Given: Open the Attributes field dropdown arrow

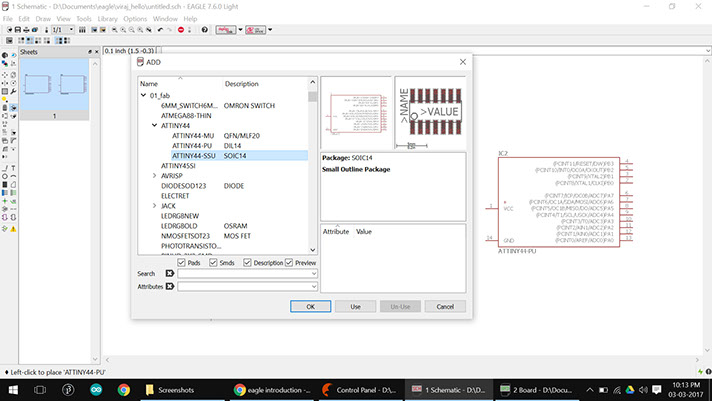Looking at the screenshot, I should [x=314, y=286].
